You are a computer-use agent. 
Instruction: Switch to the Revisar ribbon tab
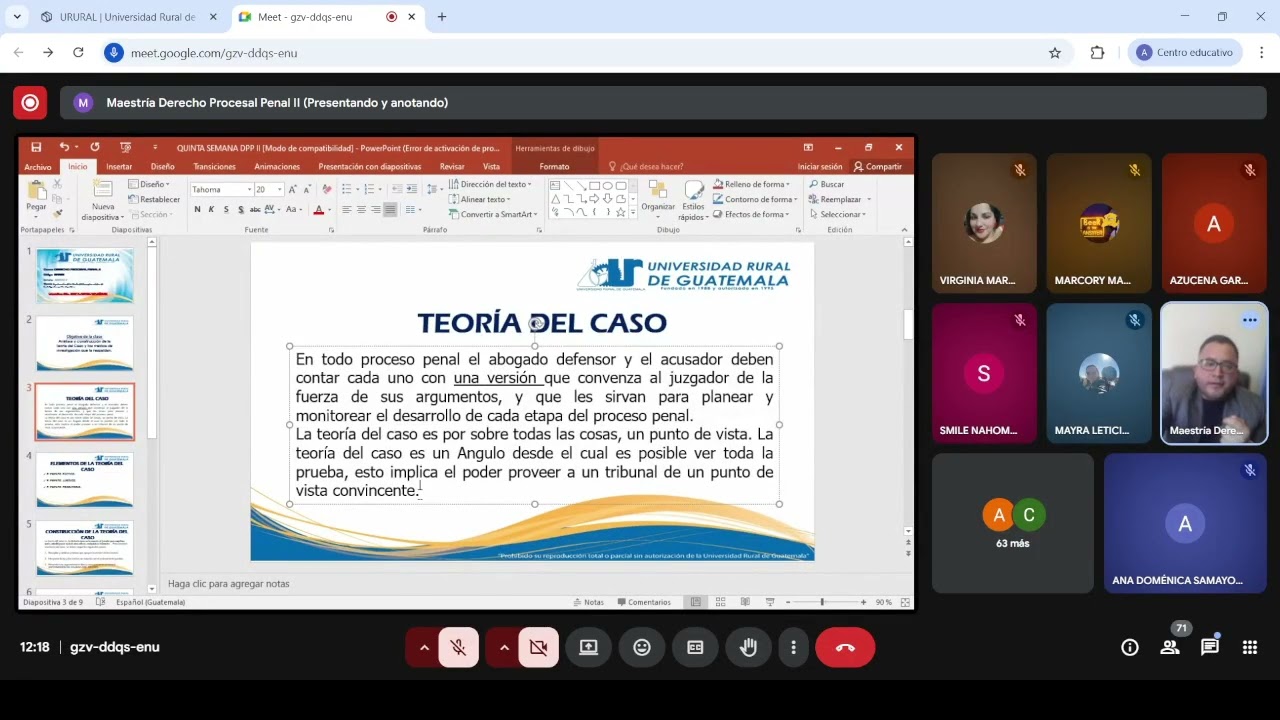point(452,167)
